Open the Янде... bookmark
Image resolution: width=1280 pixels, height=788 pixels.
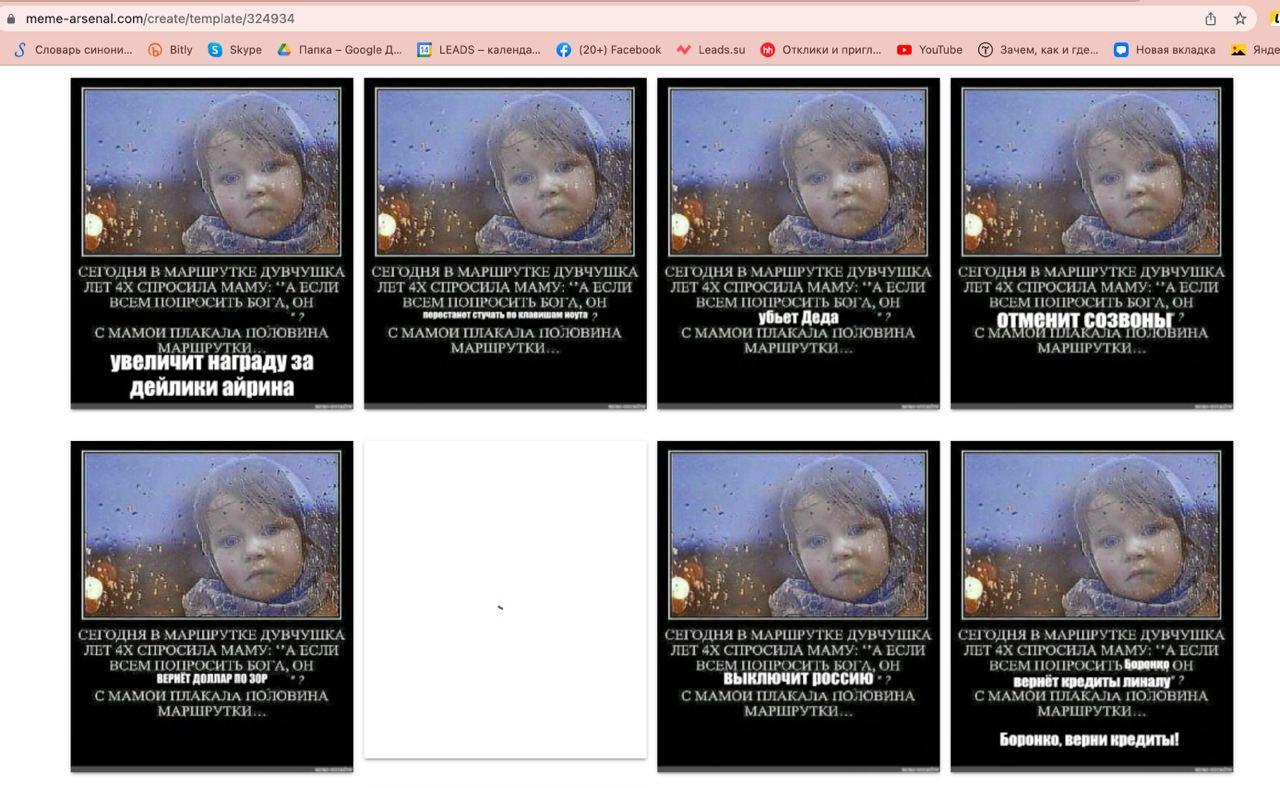pos(1255,50)
